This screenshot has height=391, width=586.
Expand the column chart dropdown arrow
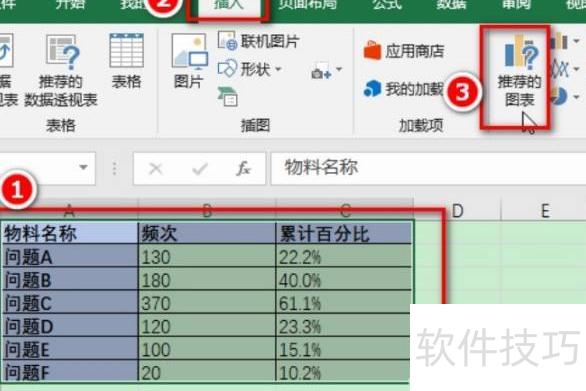pyautogui.click(x=576, y=41)
